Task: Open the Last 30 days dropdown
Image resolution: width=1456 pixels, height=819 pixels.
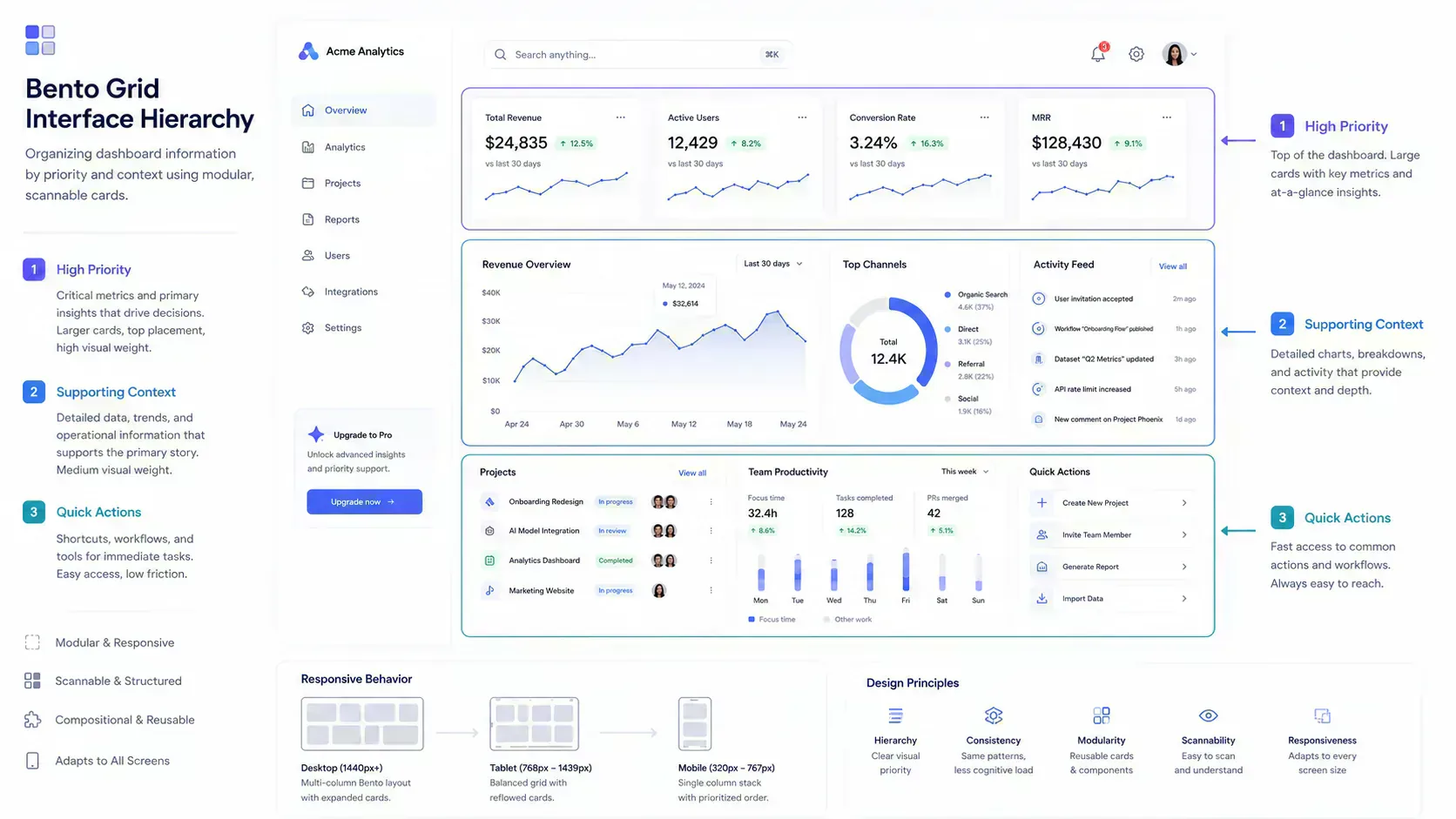Action: (x=772, y=264)
